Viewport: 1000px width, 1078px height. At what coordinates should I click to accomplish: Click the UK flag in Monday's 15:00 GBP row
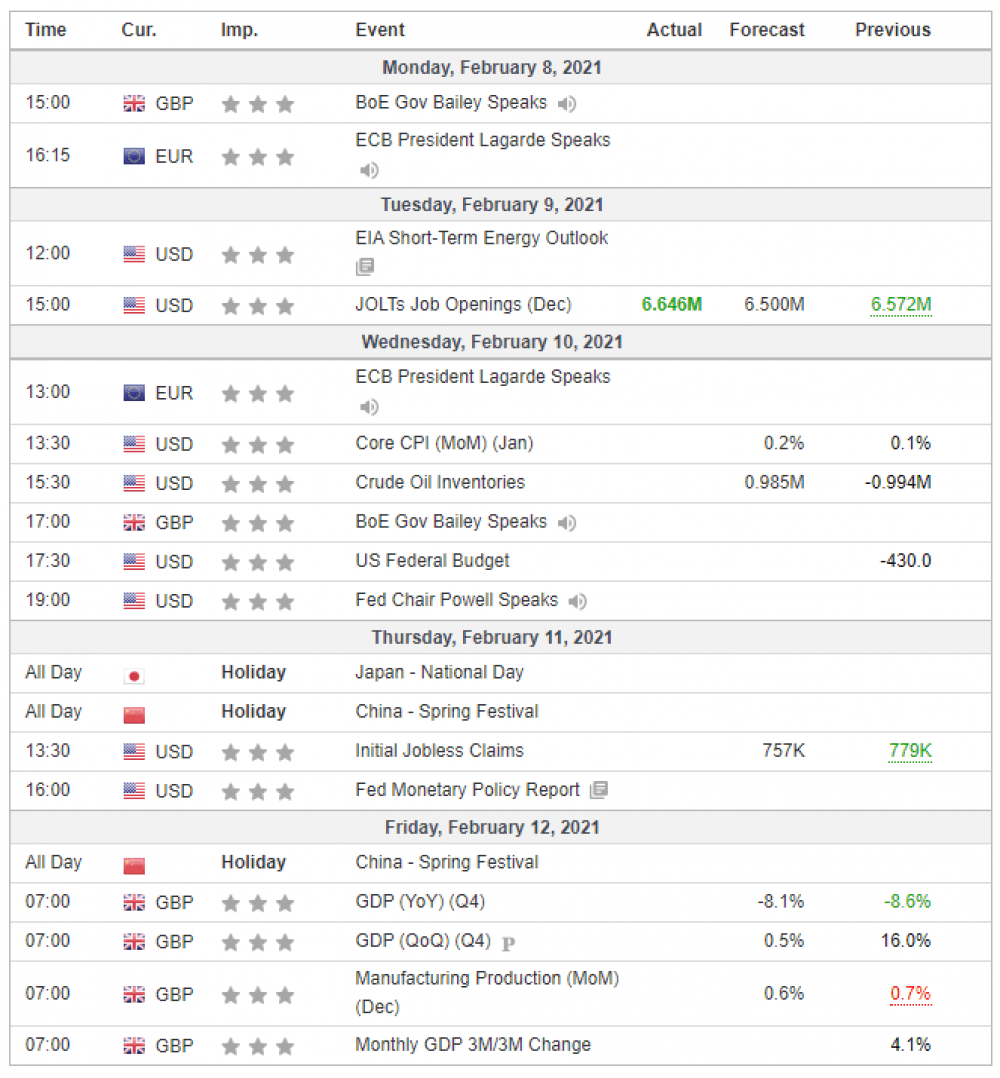134,104
